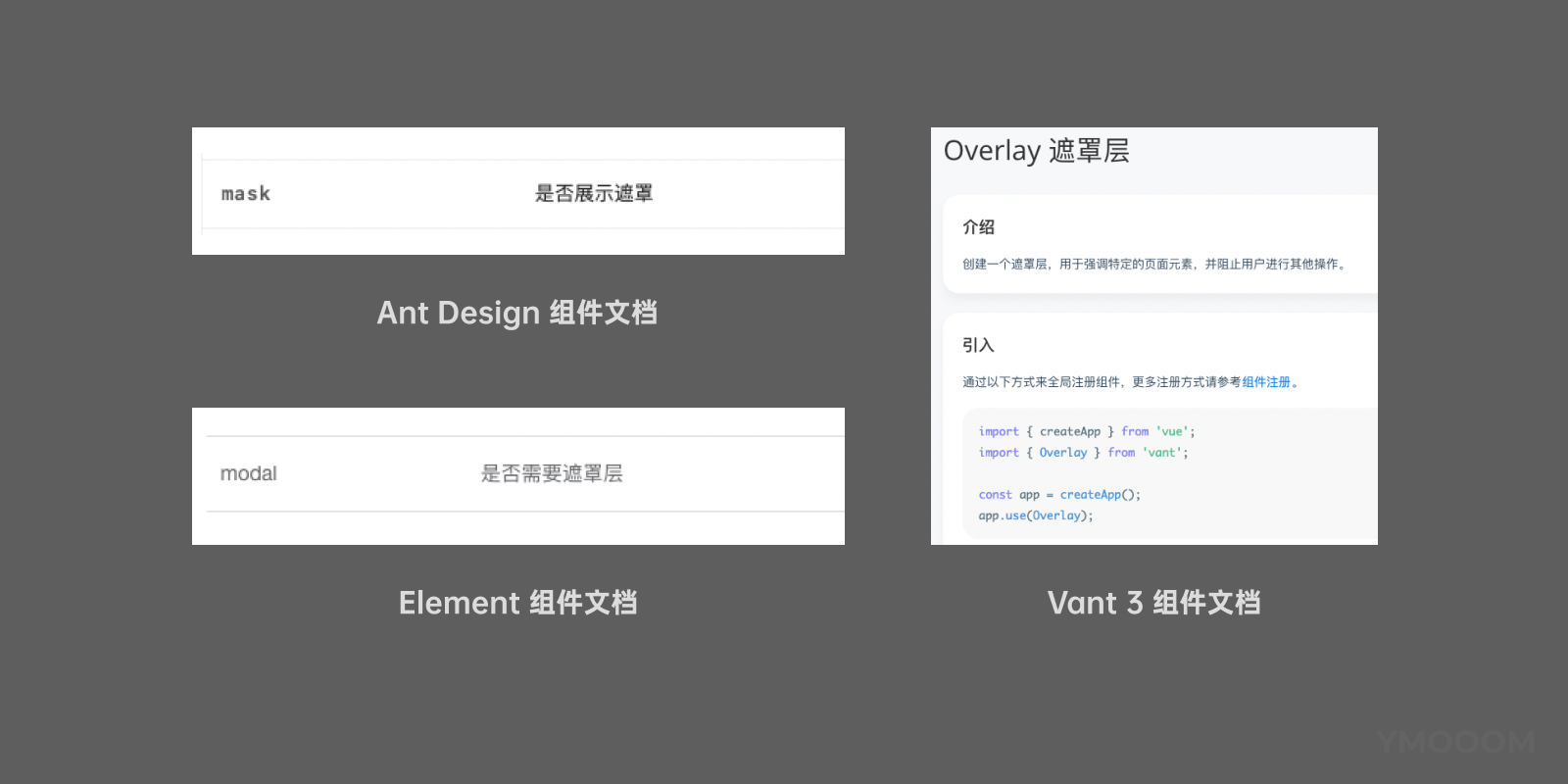Click the 'Overlay 遮罩层' page heading
The image size is (1568, 784).
click(x=1037, y=151)
